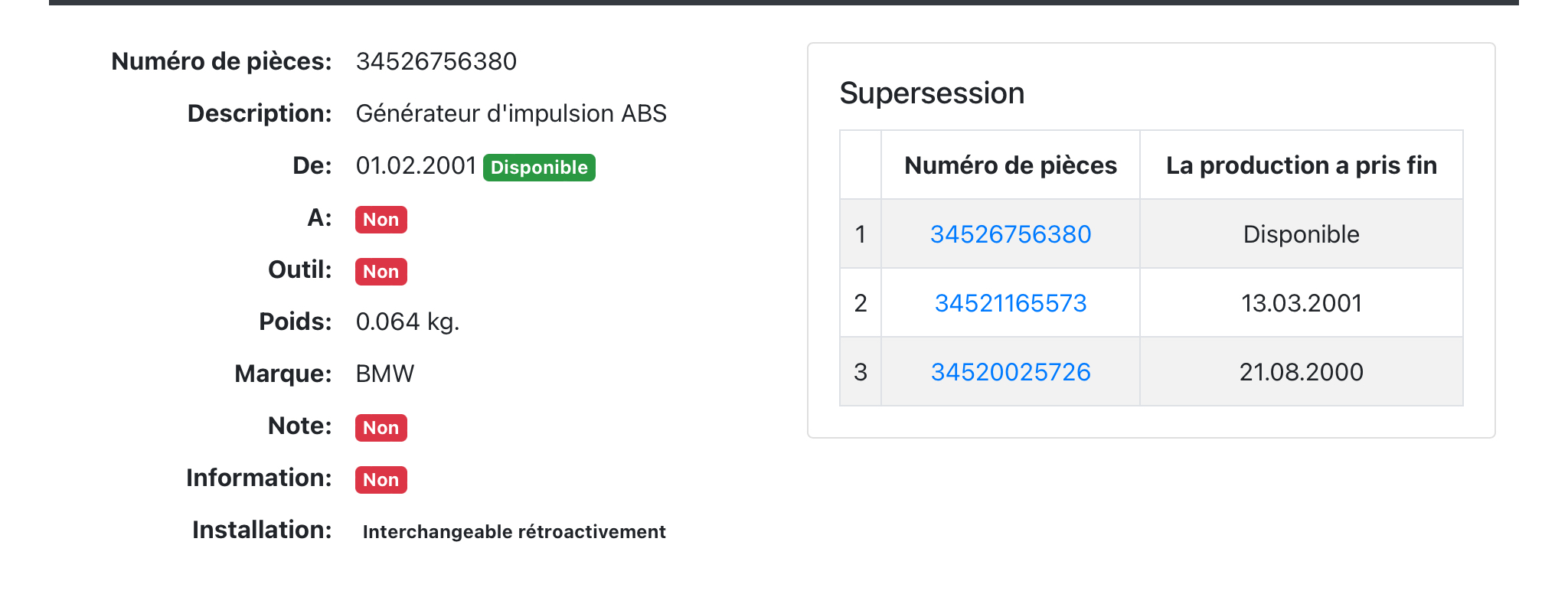Image resolution: width=1568 pixels, height=594 pixels.
Task: Click the BMW brand value
Action: pos(384,374)
